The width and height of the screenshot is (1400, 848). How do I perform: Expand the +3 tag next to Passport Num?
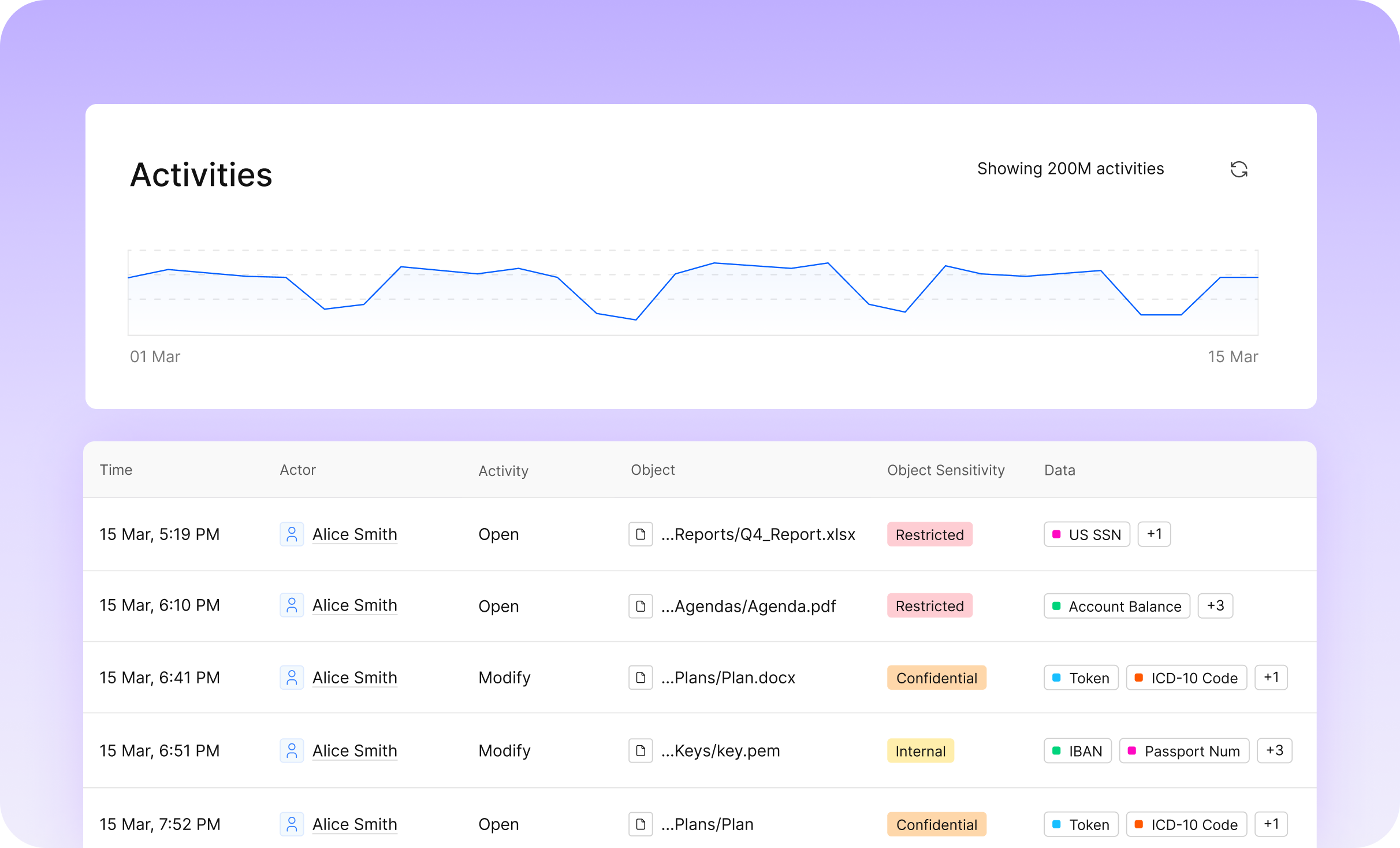tap(1275, 750)
